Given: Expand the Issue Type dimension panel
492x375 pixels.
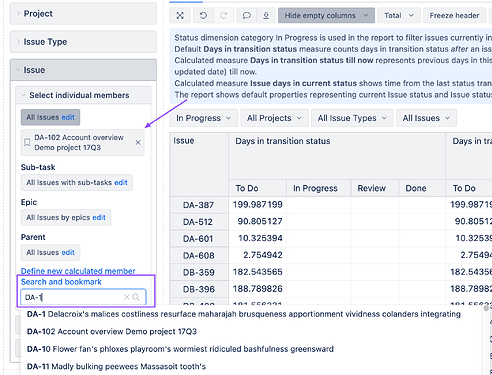Looking at the screenshot, I should point(83,42).
